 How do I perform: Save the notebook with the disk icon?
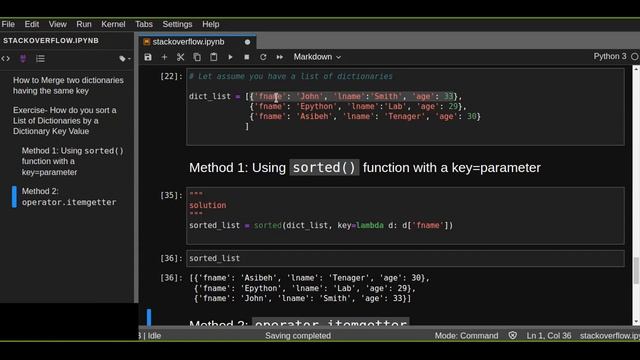(148, 57)
